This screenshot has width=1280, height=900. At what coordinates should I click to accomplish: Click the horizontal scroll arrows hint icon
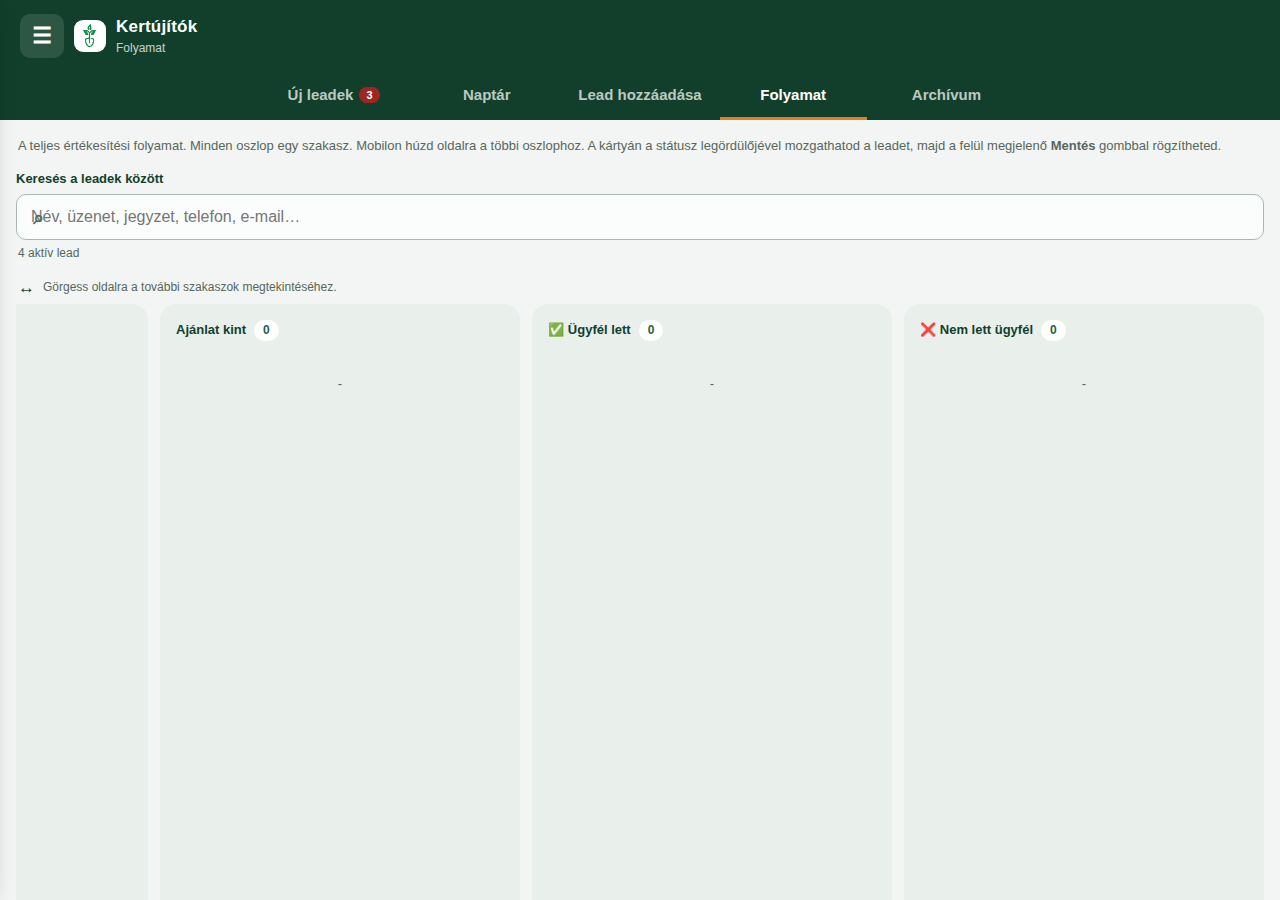[26, 289]
